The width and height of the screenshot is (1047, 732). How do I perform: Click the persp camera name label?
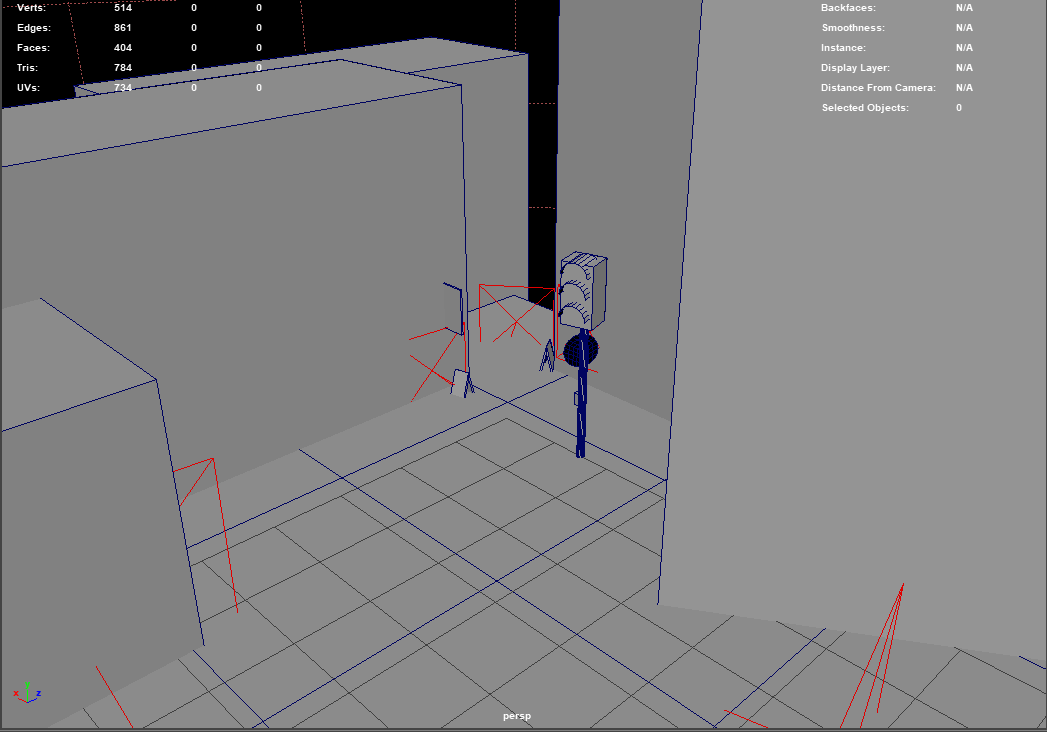[x=516, y=716]
